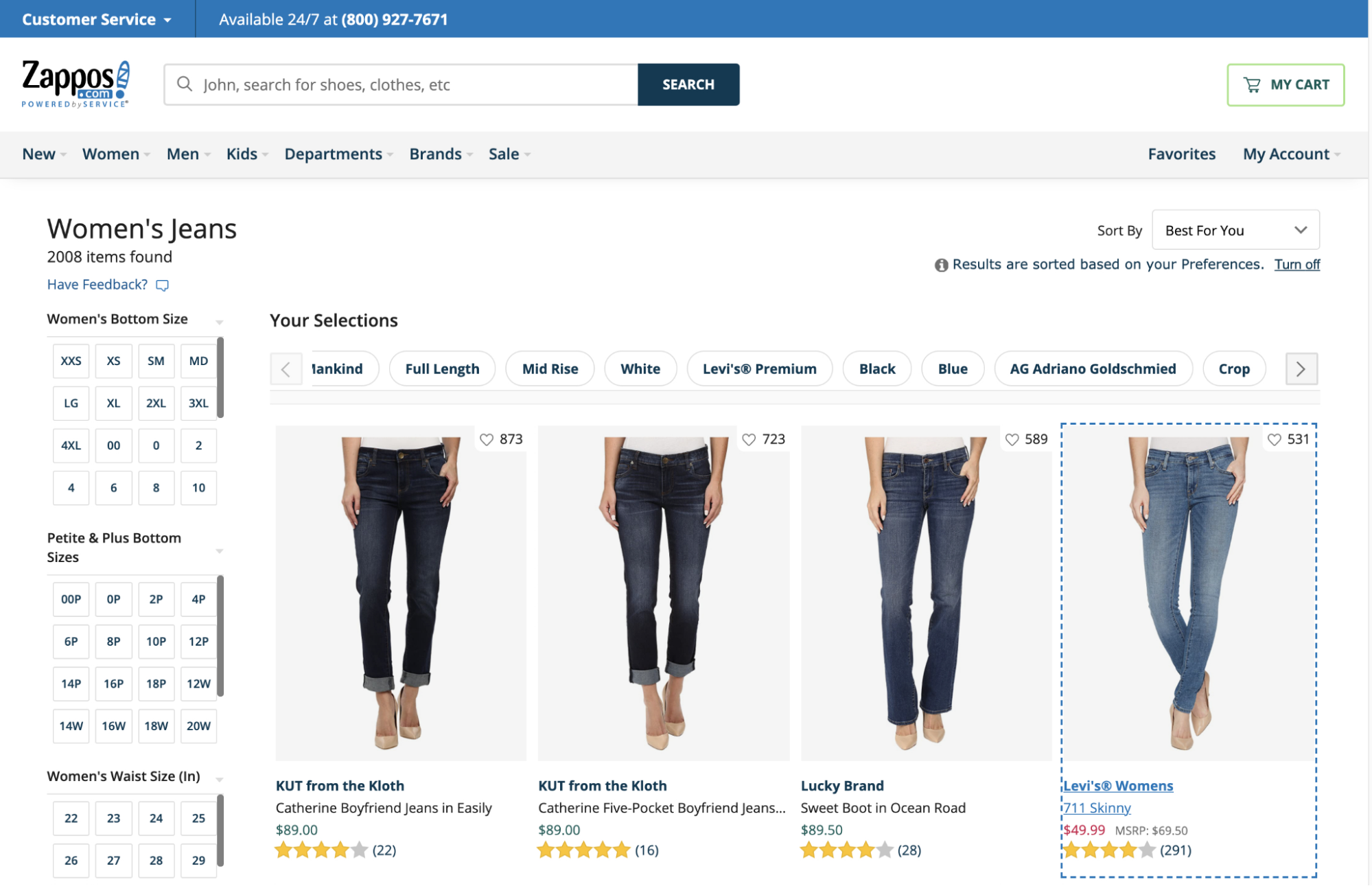
Task: Click the Zappos logo
Action: [75, 84]
